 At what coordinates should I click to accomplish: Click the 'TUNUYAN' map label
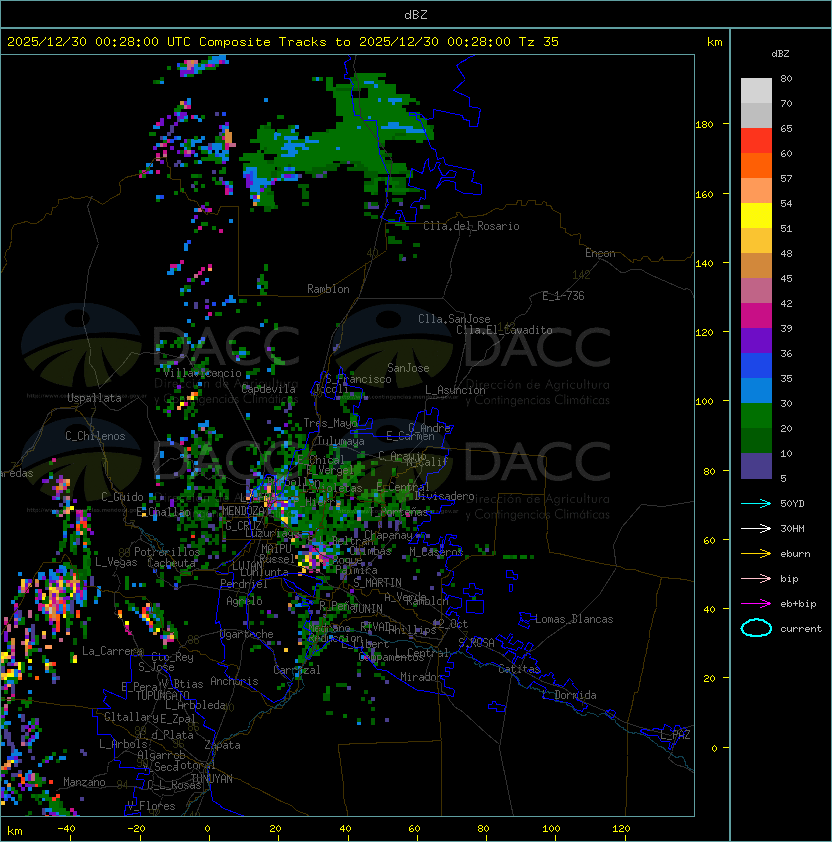coord(212,779)
